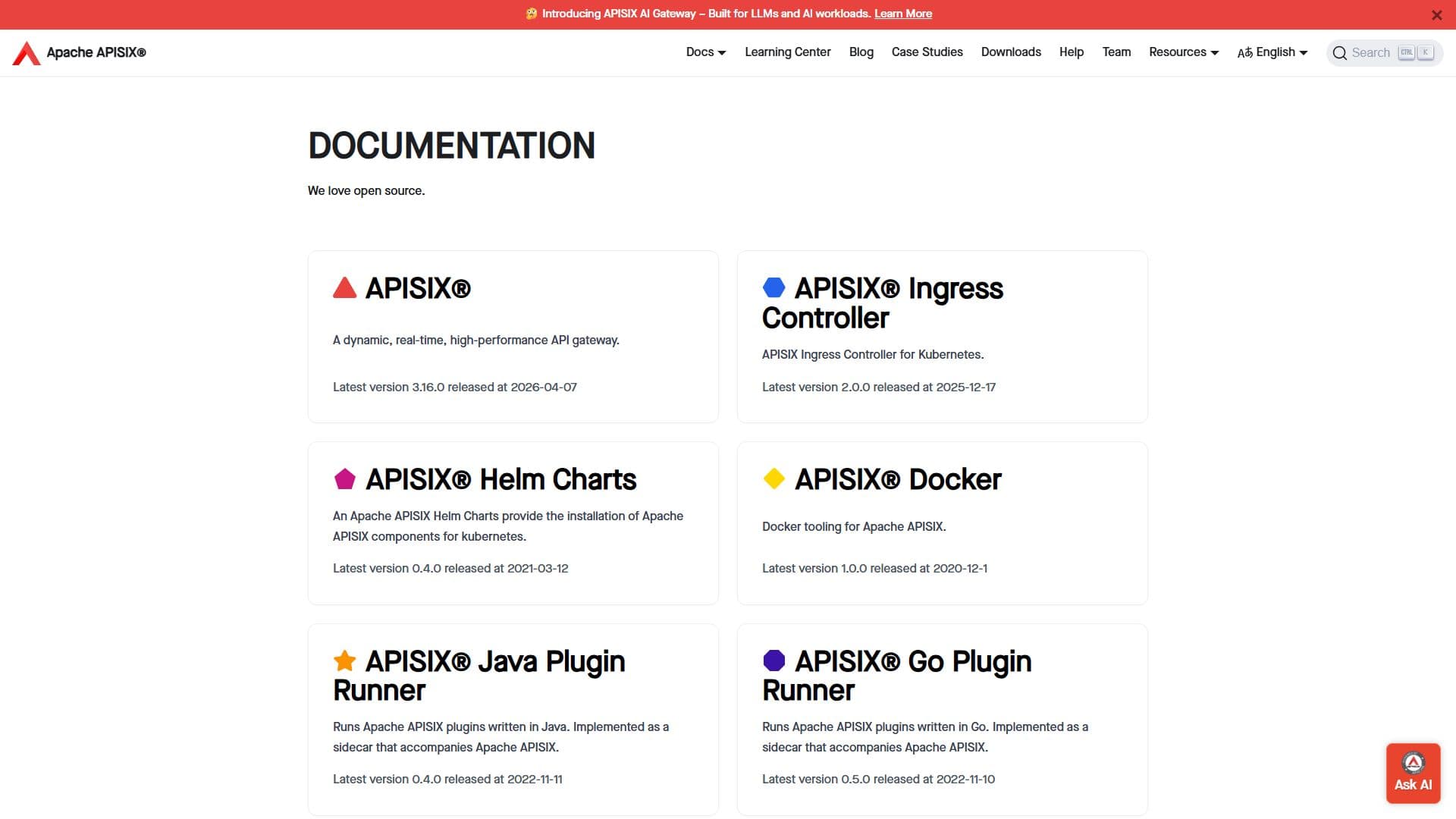Image resolution: width=1456 pixels, height=819 pixels.
Task: Open APISIX® Ingress Controller docs
Action: (883, 303)
